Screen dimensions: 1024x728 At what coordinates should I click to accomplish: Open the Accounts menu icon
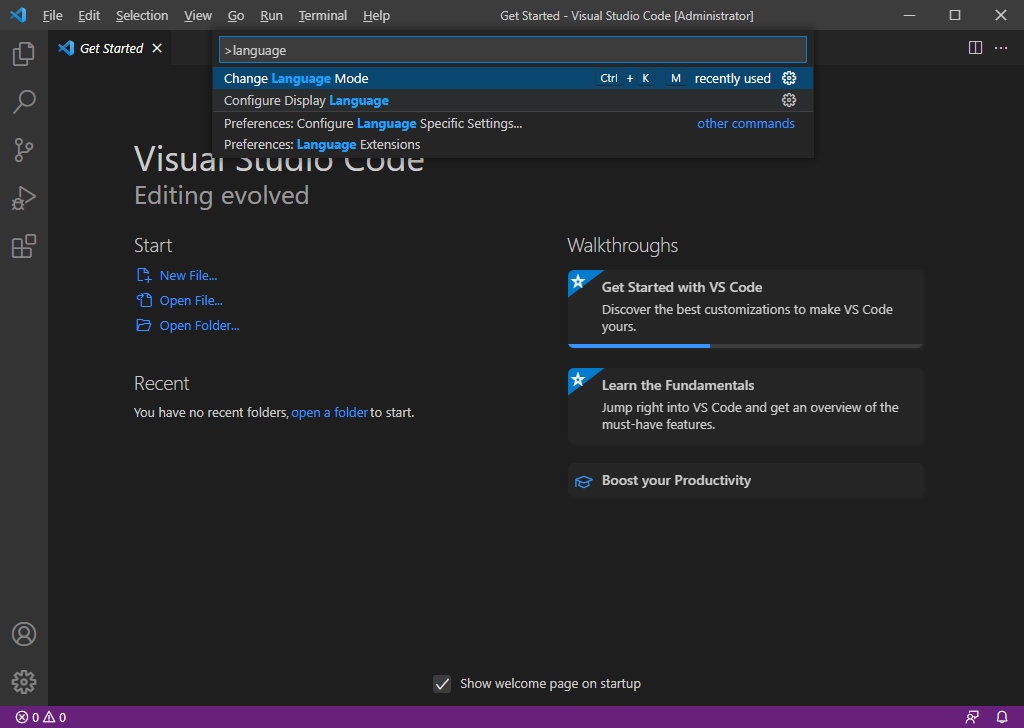pyautogui.click(x=24, y=634)
